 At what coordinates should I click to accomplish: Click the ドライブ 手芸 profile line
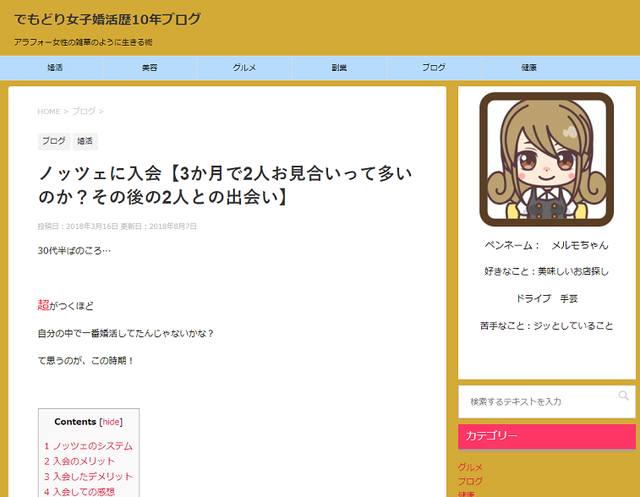(x=547, y=299)
